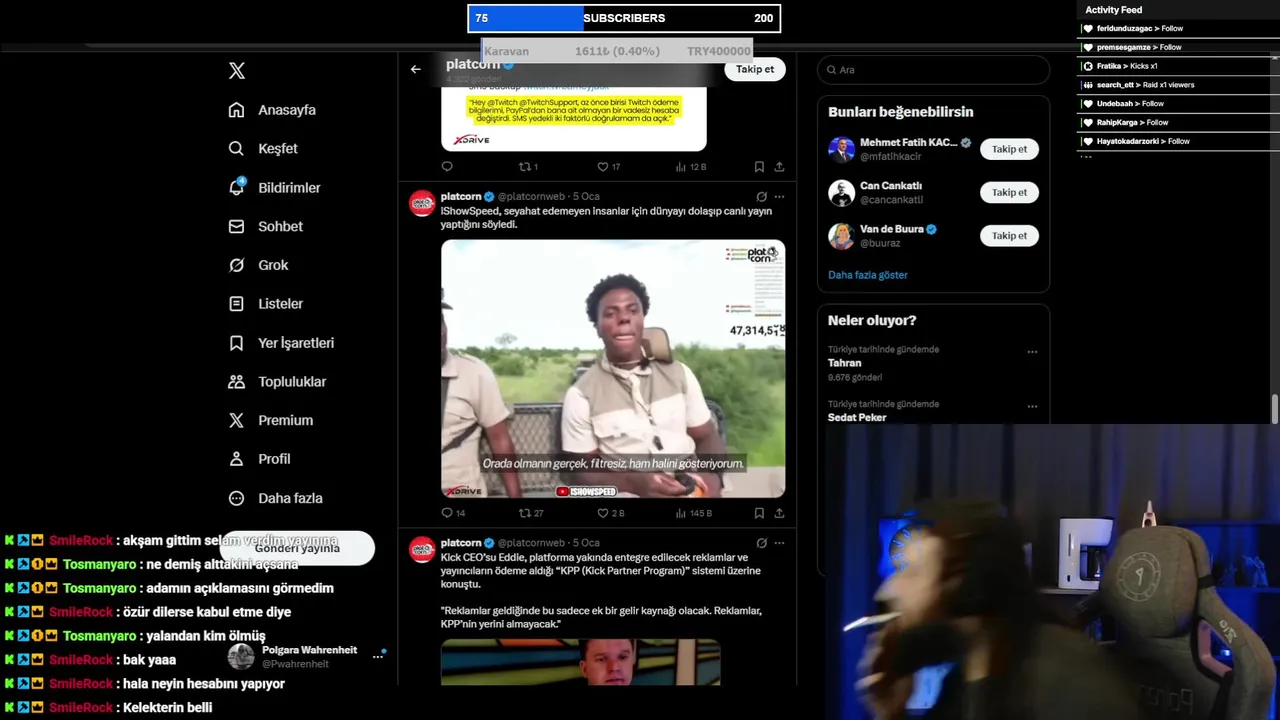View analytics of top post 12 B
1280x720 pixels.
pos(691,167)
